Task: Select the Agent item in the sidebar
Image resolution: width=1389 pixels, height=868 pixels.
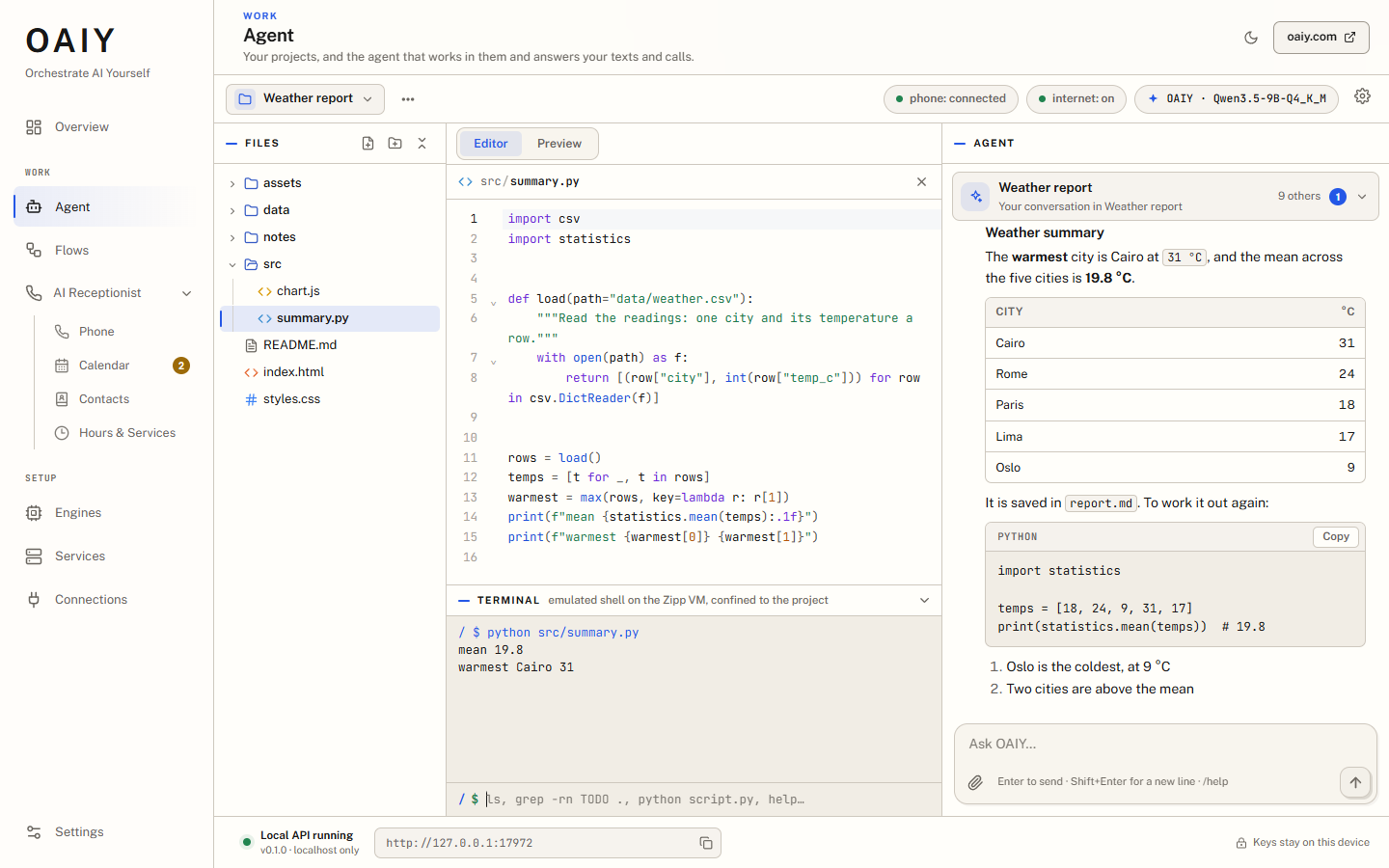Action: point(106,207)
